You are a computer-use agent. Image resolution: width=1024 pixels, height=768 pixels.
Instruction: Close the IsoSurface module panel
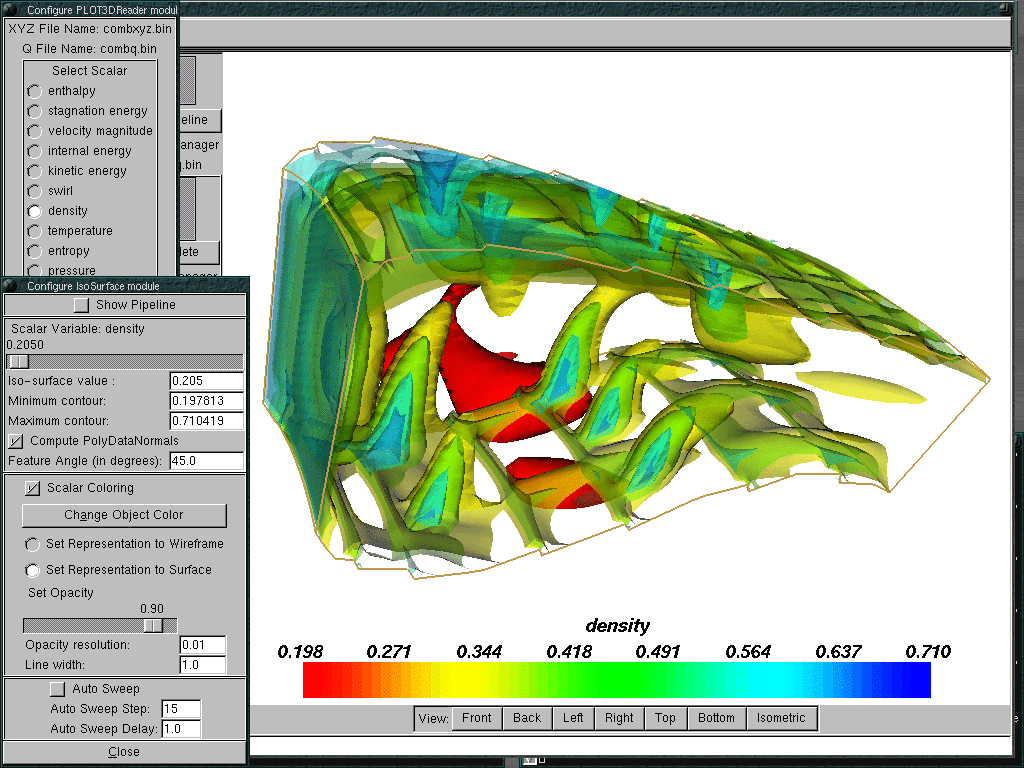[x=124, y=752]
